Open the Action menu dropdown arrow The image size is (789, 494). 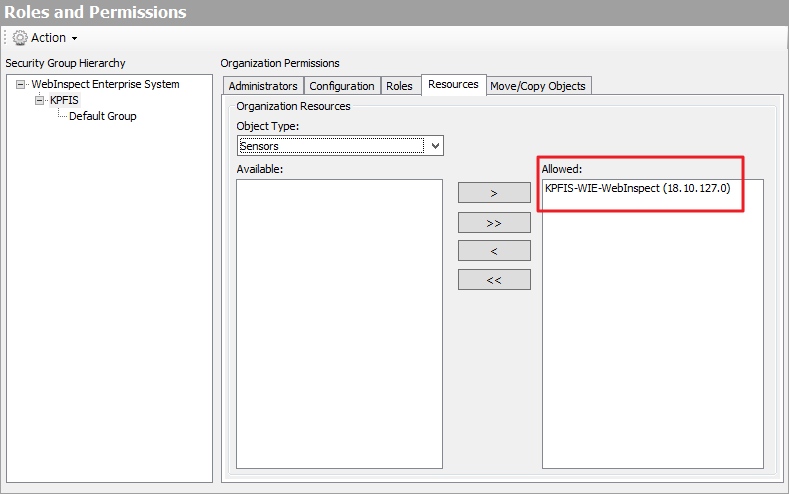74,38
